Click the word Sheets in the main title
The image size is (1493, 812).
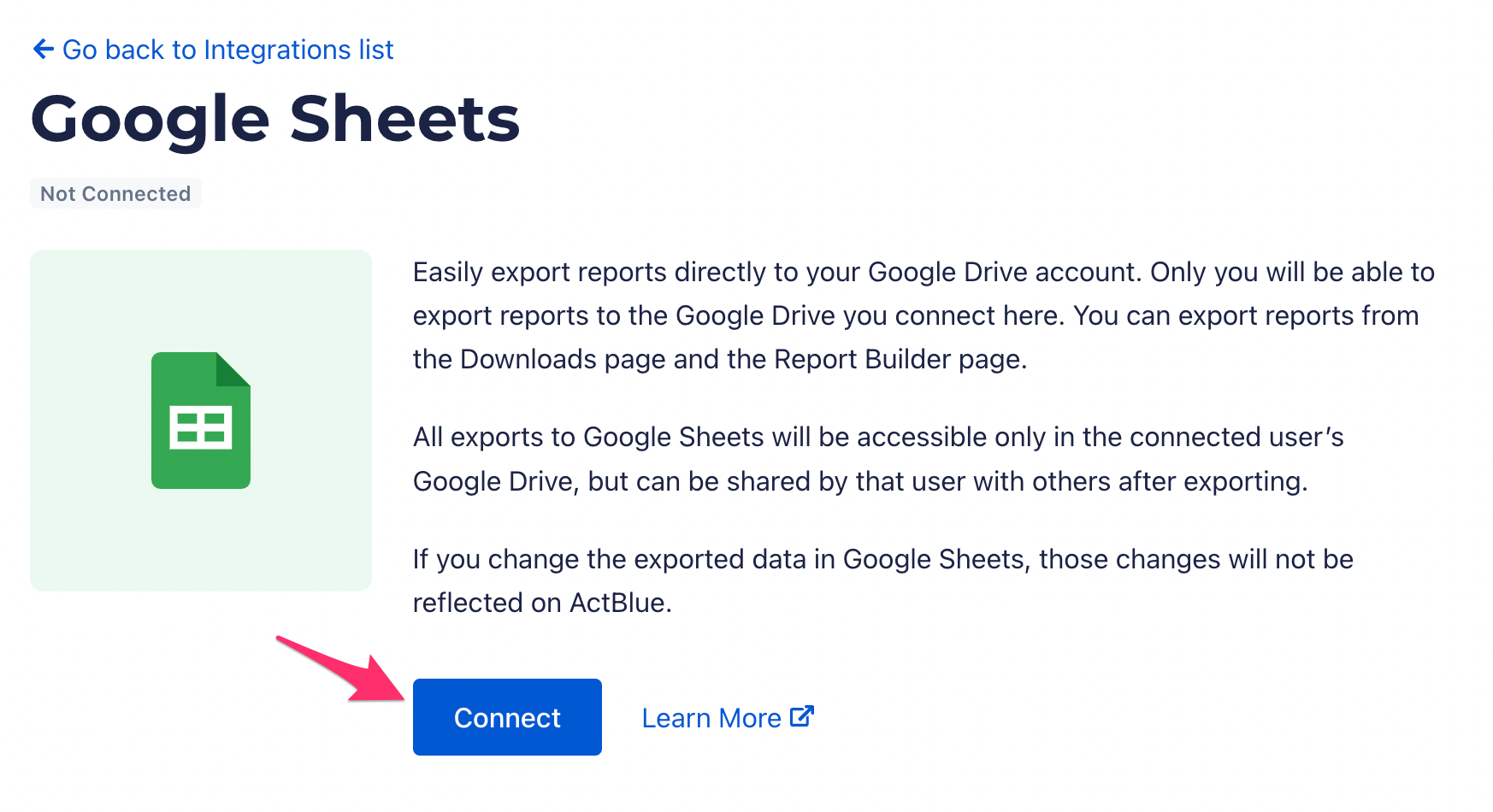click(404, 119)
